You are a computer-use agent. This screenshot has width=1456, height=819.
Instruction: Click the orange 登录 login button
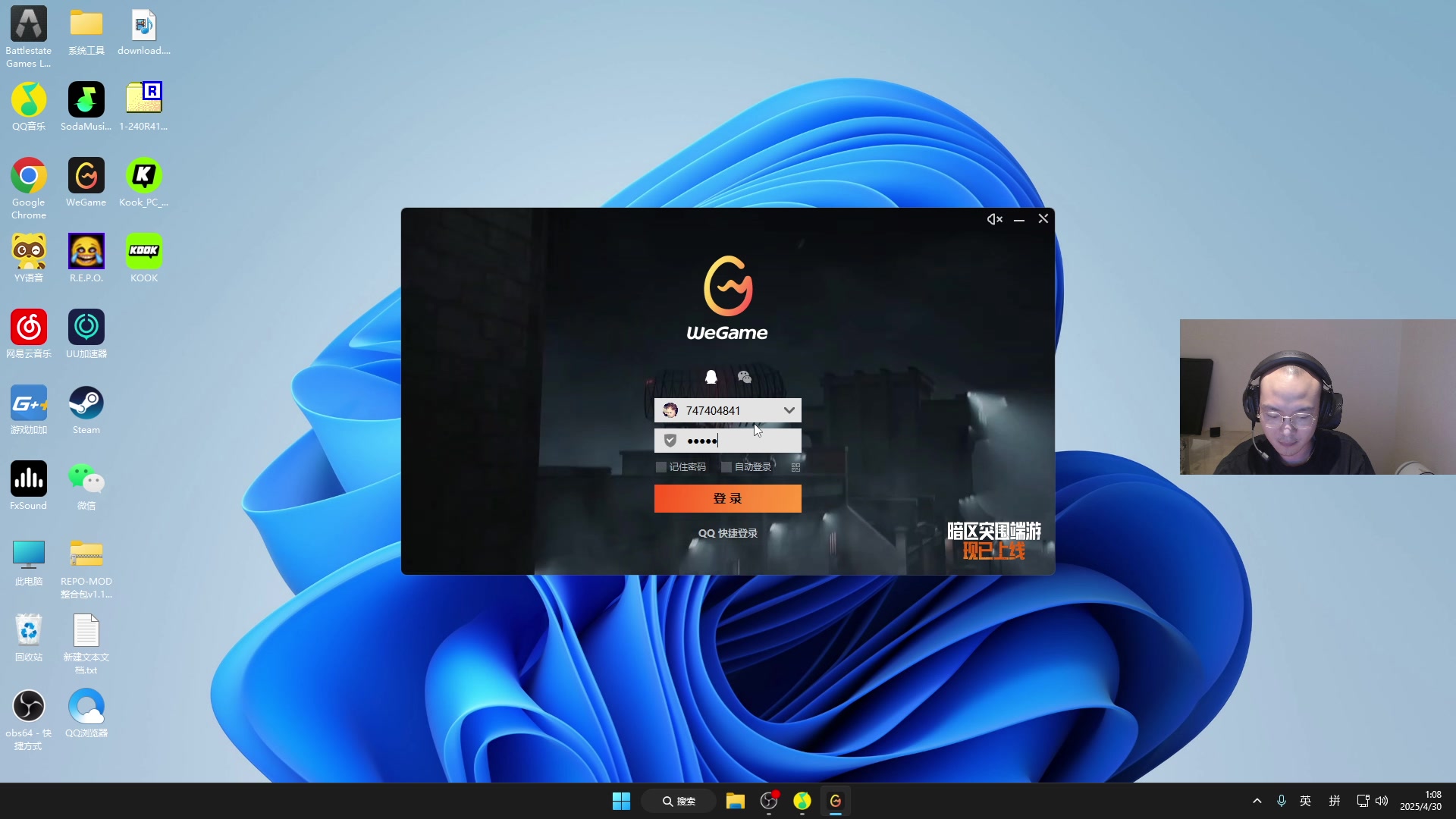[x=727, y=498]
